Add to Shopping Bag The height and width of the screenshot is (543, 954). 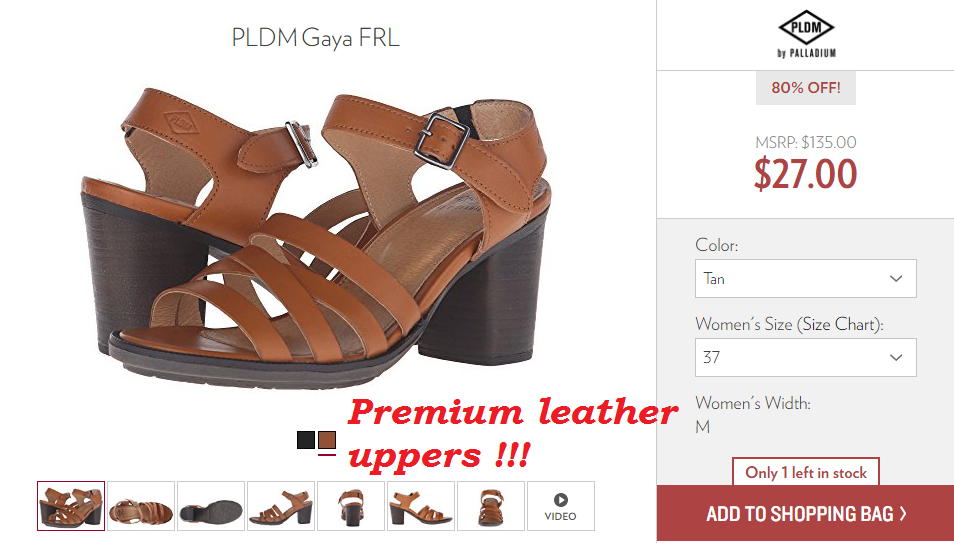click(806, 514)
